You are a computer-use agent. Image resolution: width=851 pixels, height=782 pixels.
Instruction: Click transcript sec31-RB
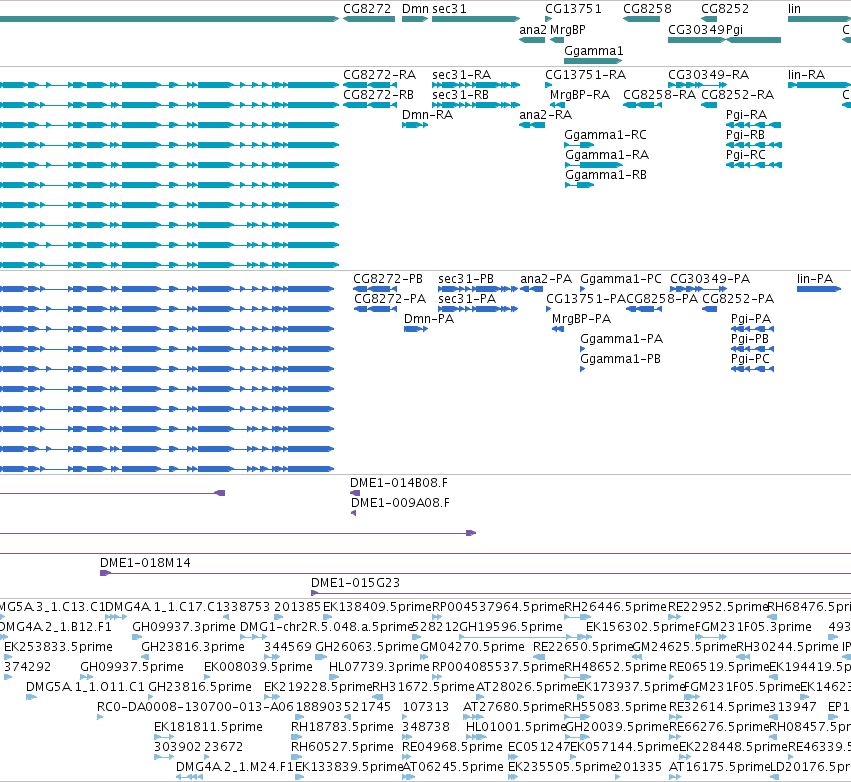click(461, 95)
